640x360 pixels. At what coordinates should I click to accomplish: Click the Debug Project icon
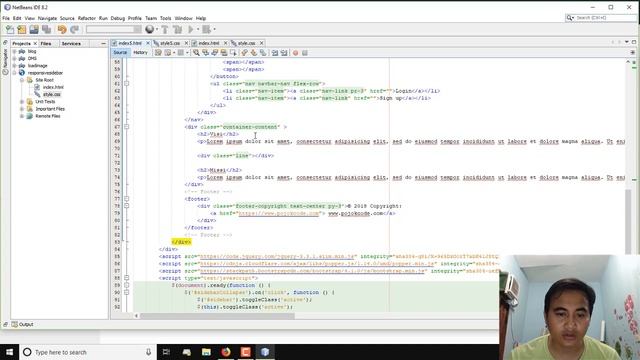(207, 29)
